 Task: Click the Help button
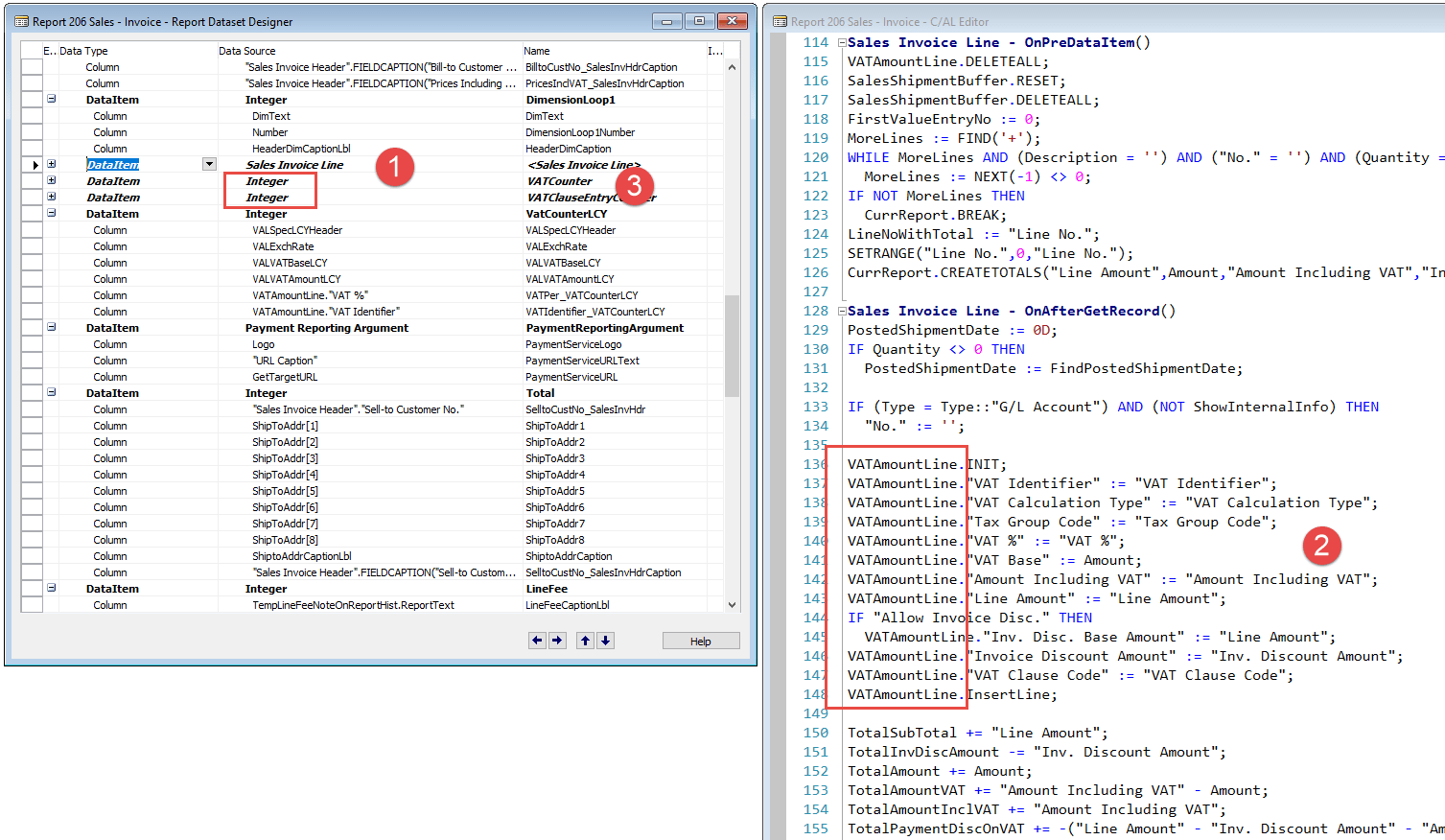coord(701,641)
